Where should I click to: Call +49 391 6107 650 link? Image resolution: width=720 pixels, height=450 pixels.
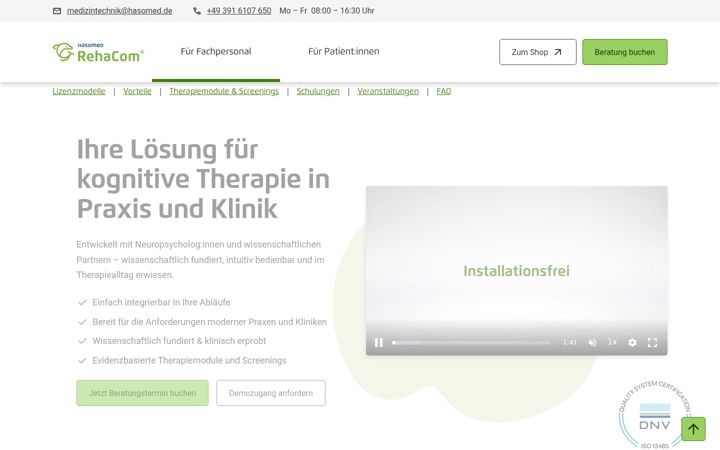point(239,11)
